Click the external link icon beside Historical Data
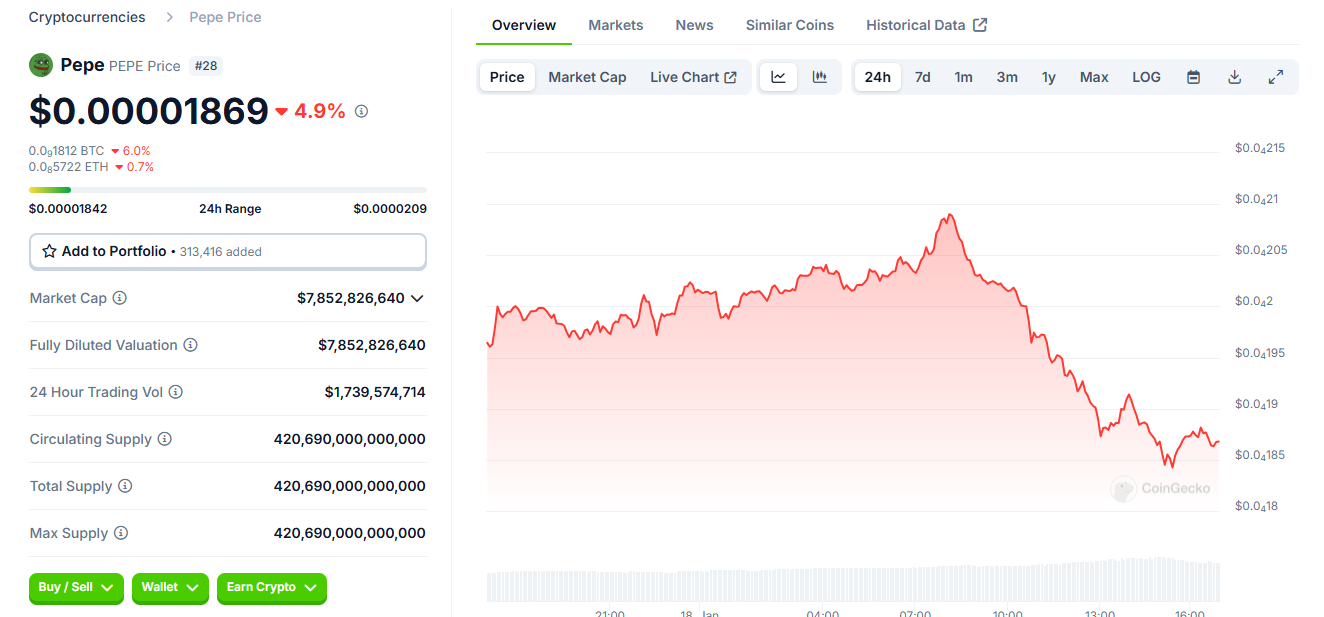The width and height of the screenshot is (1324, 617). (980, 25)
